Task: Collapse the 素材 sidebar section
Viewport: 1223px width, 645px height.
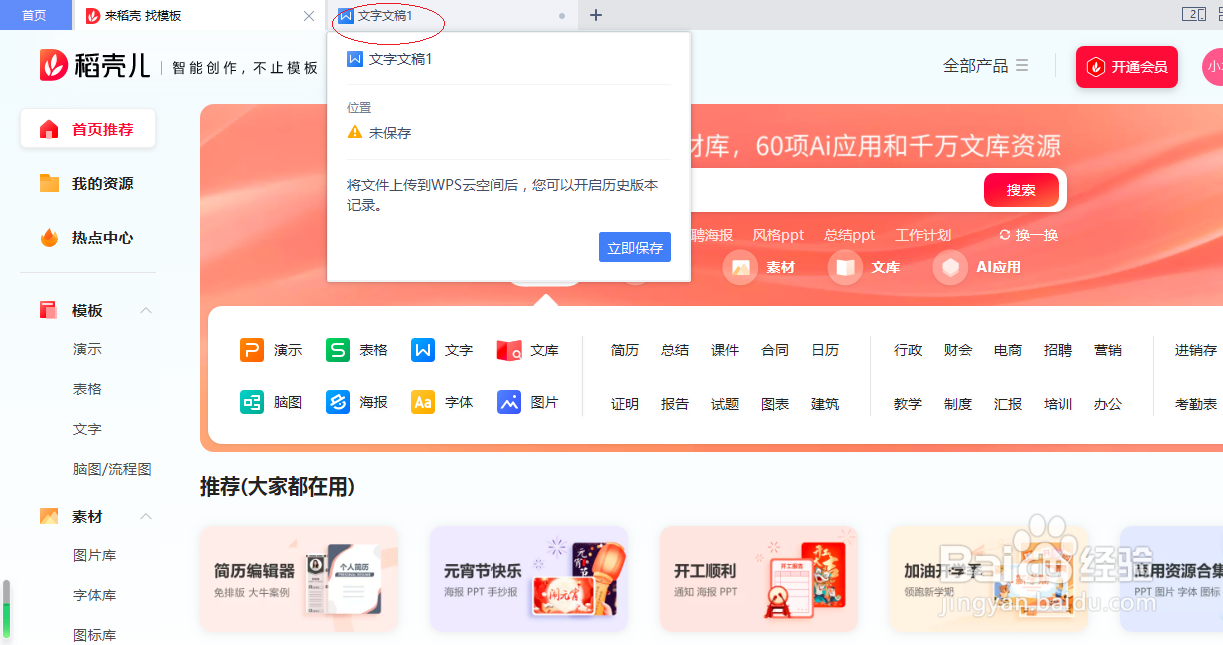Action: click(x=146, y=517)
